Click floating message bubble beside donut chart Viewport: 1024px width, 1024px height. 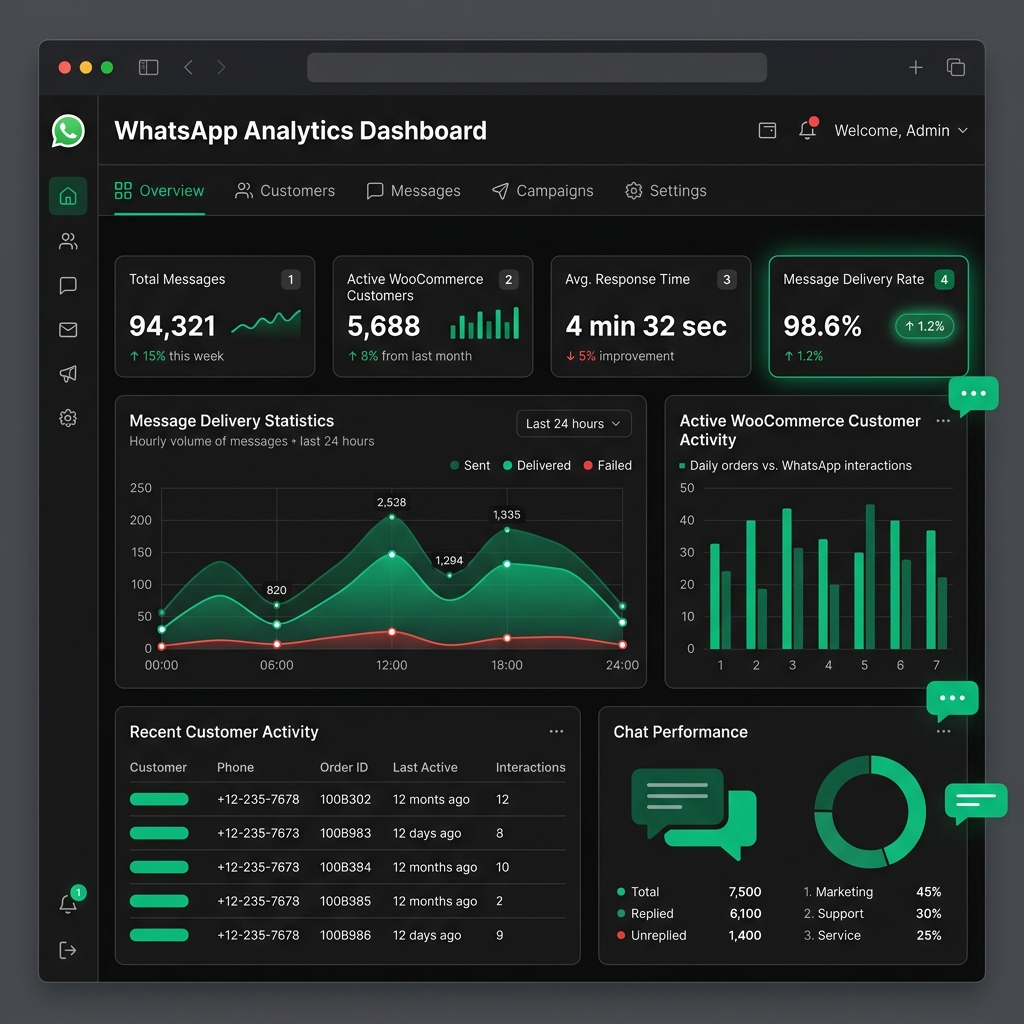tap(976, 802)
